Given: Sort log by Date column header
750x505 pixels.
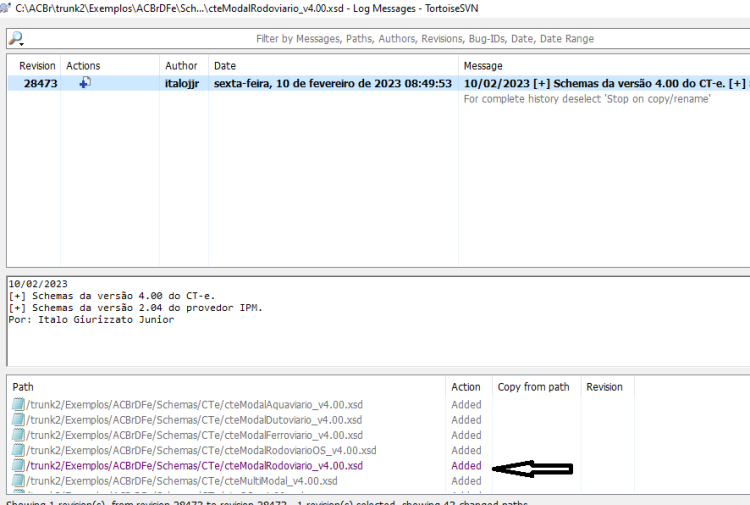Looking at the screenshot, I should coord(225,66).
